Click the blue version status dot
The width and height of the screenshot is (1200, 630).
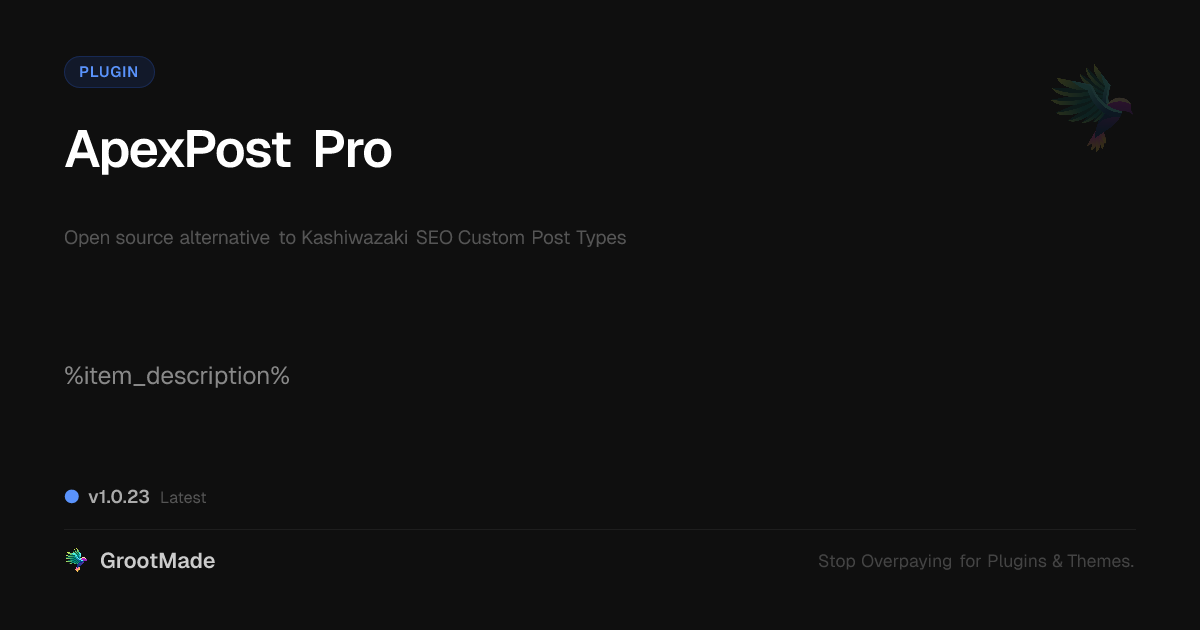point(72,496)
